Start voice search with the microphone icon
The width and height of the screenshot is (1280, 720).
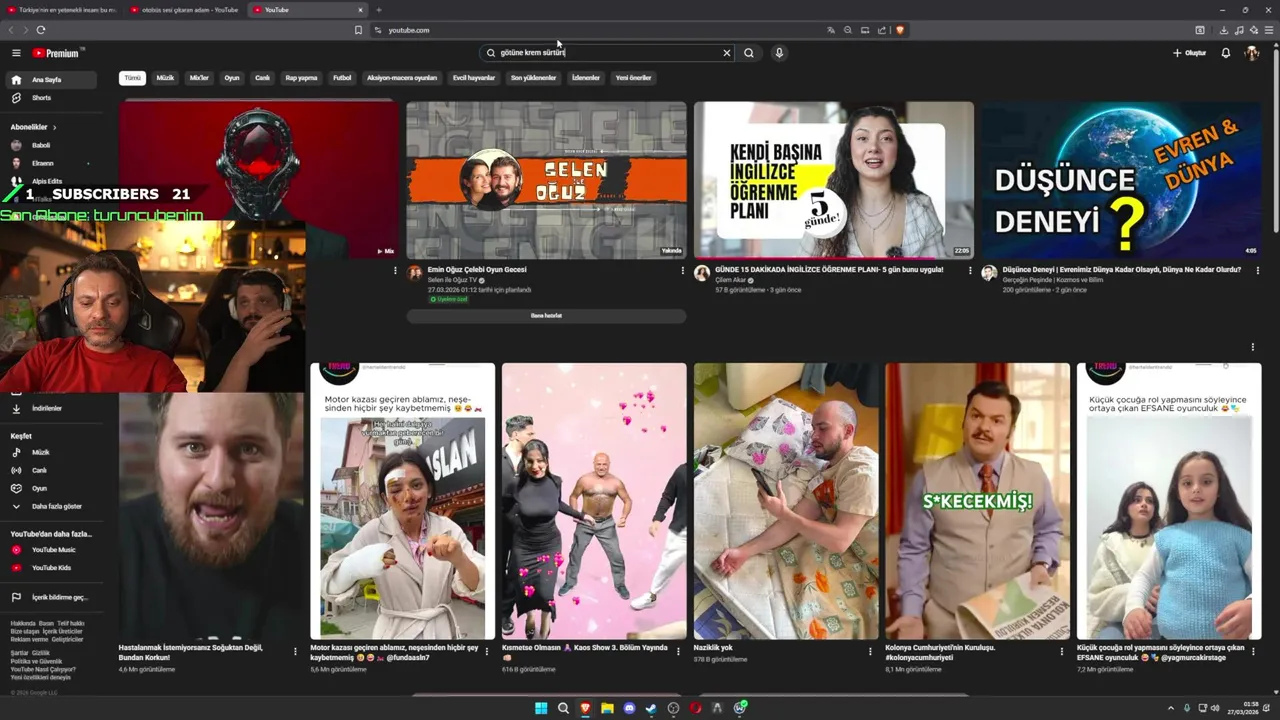779,53
